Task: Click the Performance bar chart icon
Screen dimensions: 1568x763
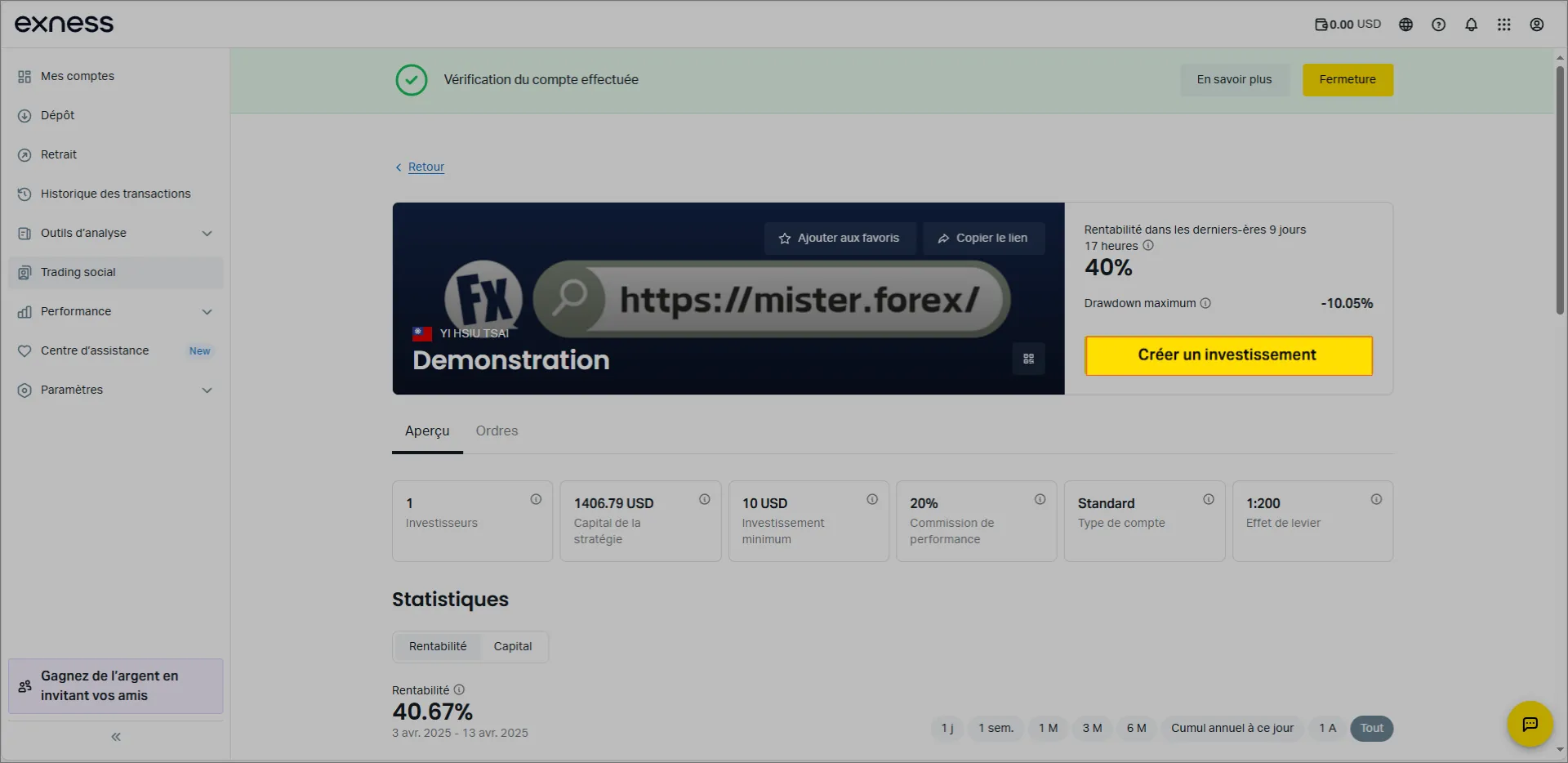Action: 24,312
